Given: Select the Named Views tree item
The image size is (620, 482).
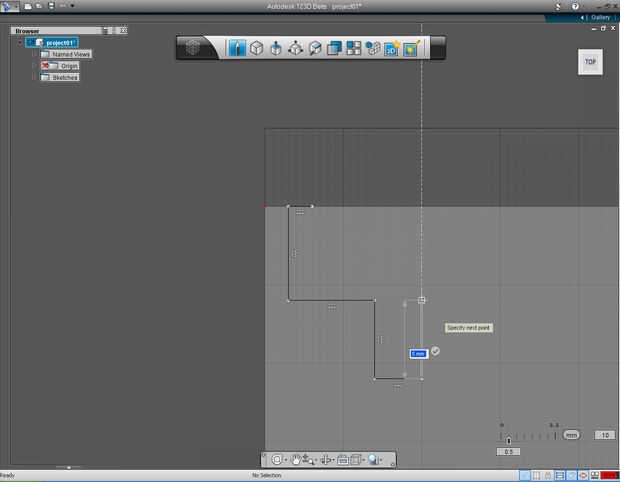Looking at the screenshot, I should [x=66, y=54].
